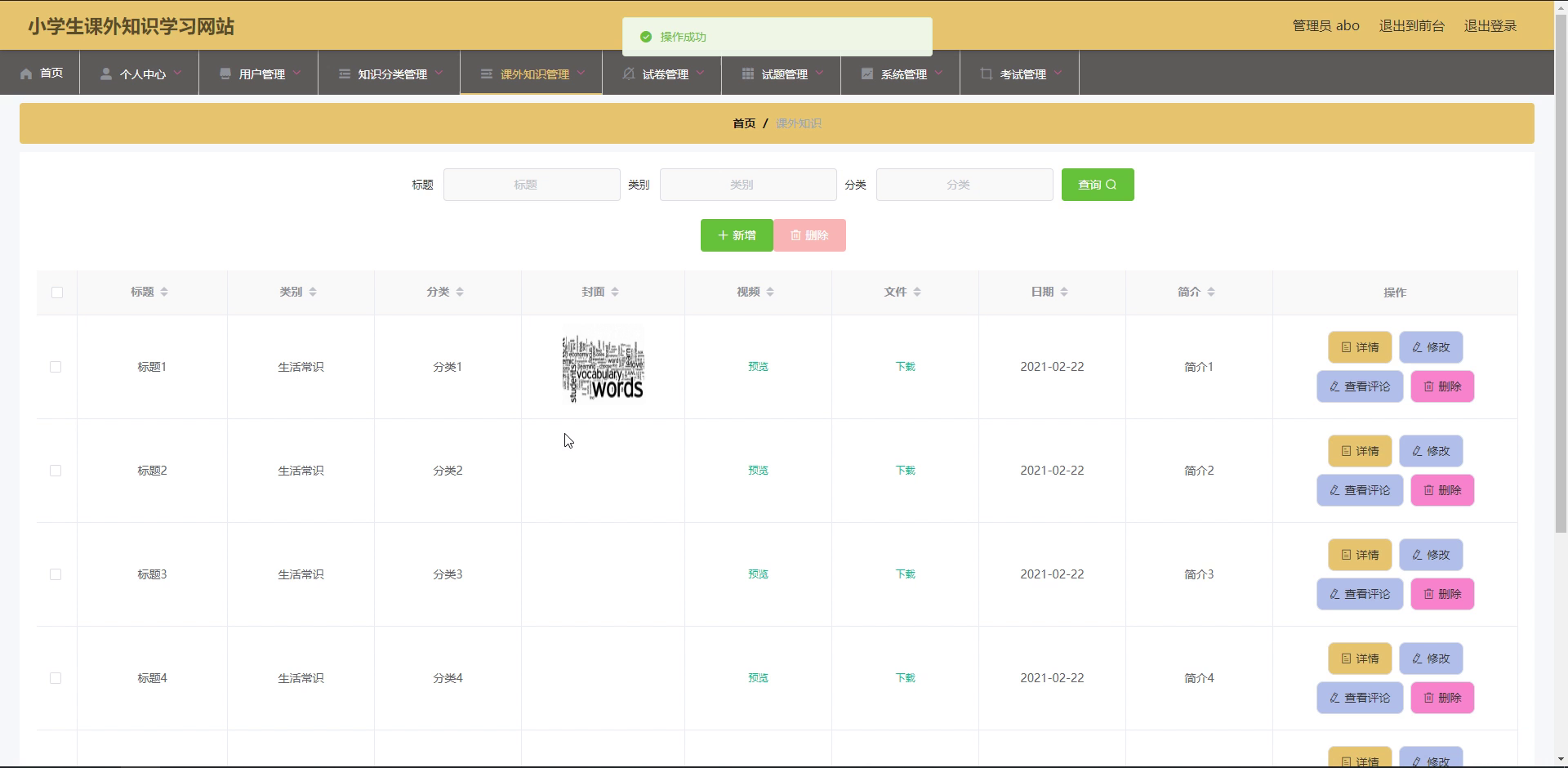1568x768 pixels.
Task: Click the 标题 search input field
Action: coord(532,185)
